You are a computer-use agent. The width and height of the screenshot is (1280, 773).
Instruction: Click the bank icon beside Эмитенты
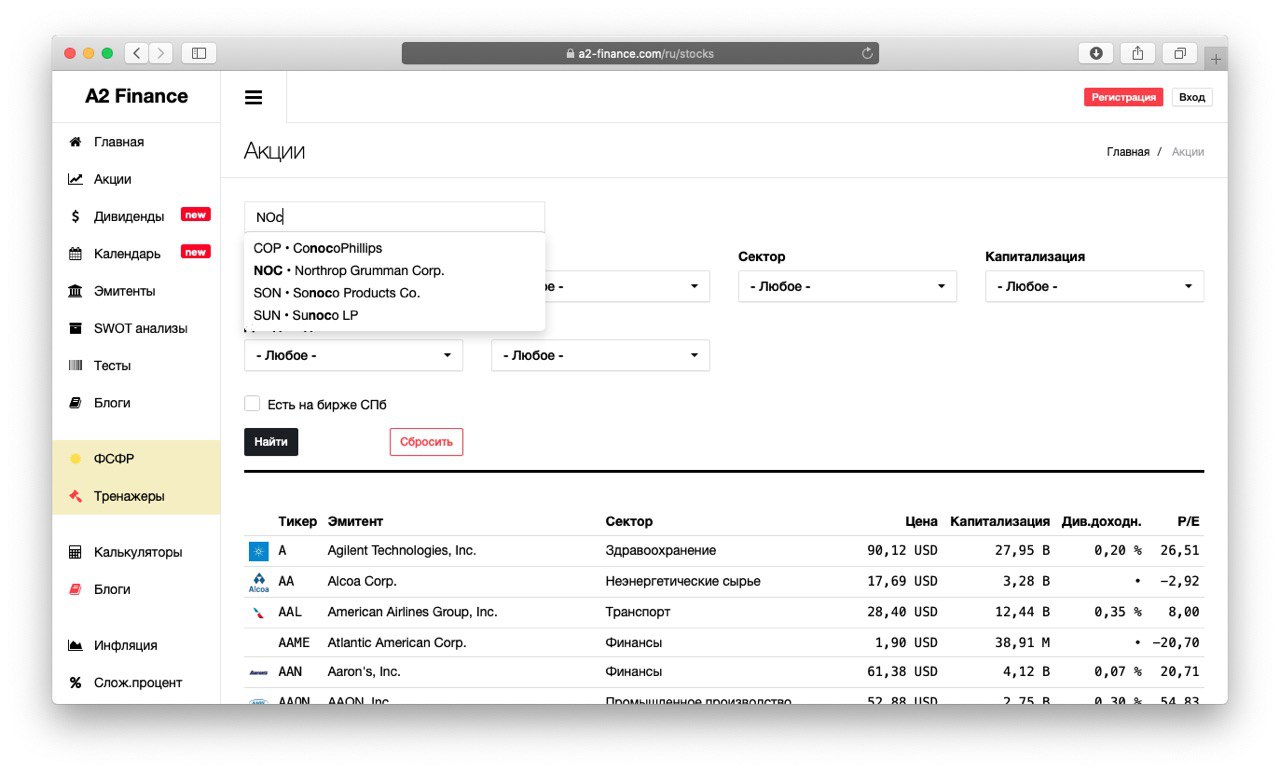click(x=75, y=291)
